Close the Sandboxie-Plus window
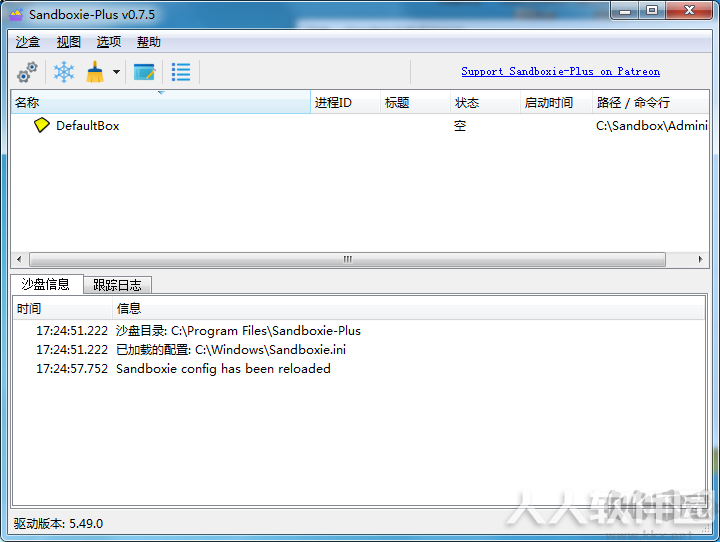The width and height of the screenshot is (720, 542). tap(689, 11)
